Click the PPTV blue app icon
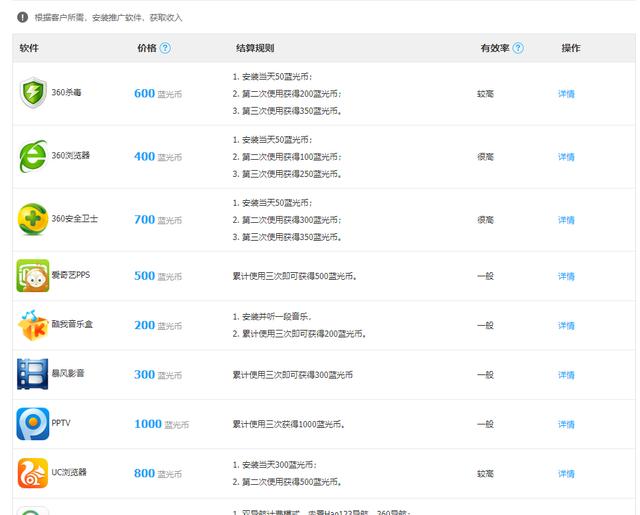The width and height of the screenshot is (640, 515). 33,424
